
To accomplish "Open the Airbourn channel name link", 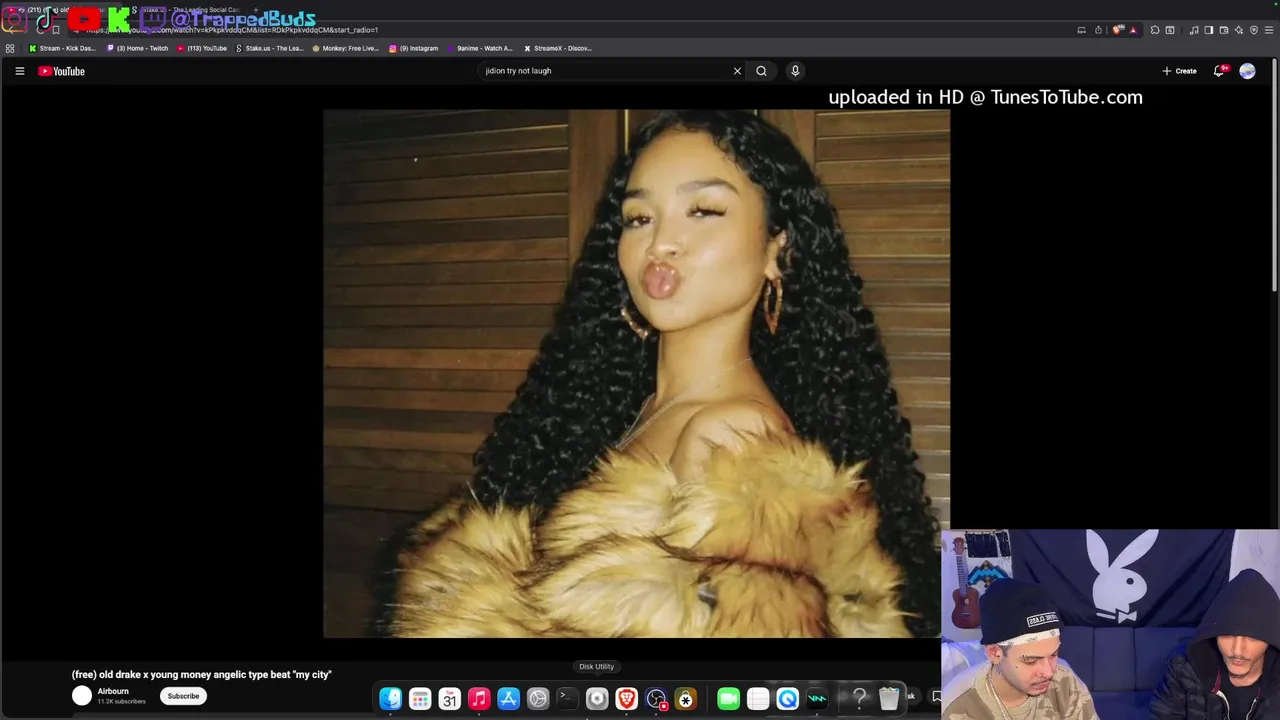I will tap(113, 691).
